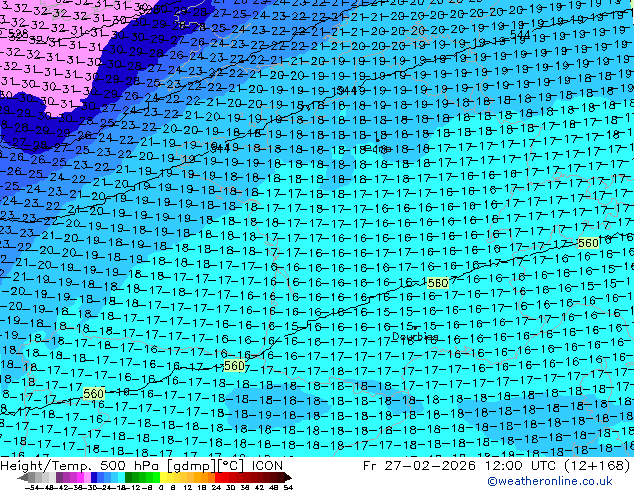Click the 544 contour label near top-right corner
This screenshot has height=490, width=634.
coord(520,34)
